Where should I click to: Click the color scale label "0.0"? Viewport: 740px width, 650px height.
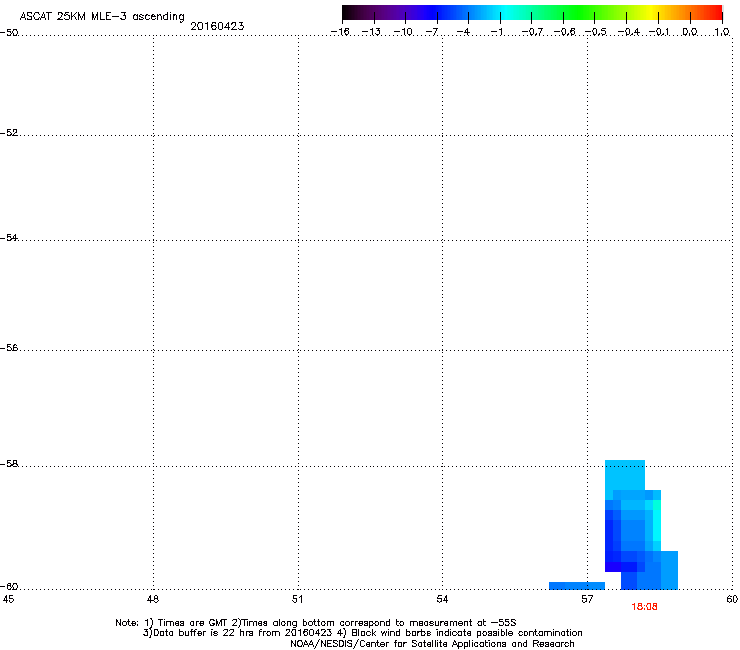[690, 32]
